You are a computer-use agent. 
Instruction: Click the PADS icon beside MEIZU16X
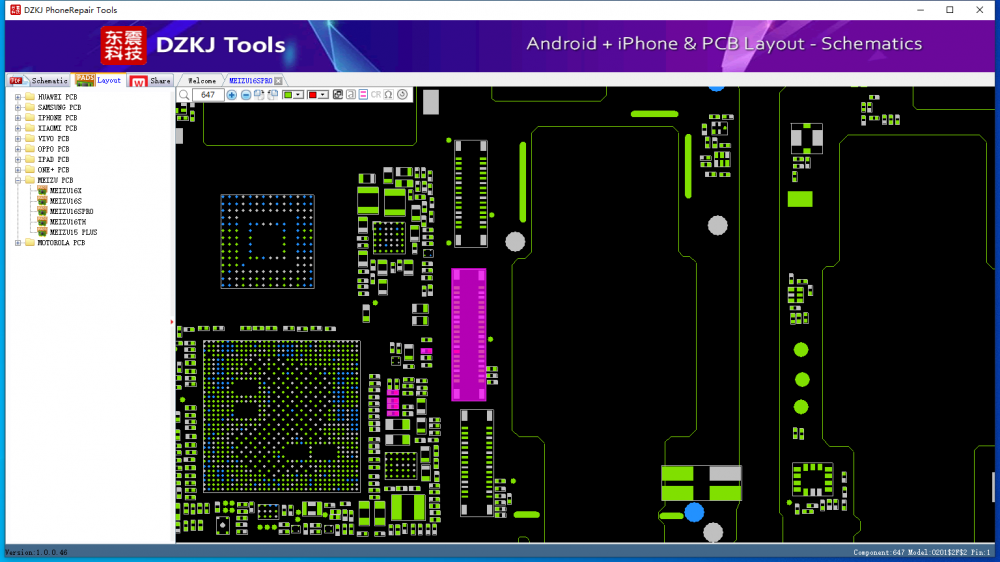pos(42,191)
